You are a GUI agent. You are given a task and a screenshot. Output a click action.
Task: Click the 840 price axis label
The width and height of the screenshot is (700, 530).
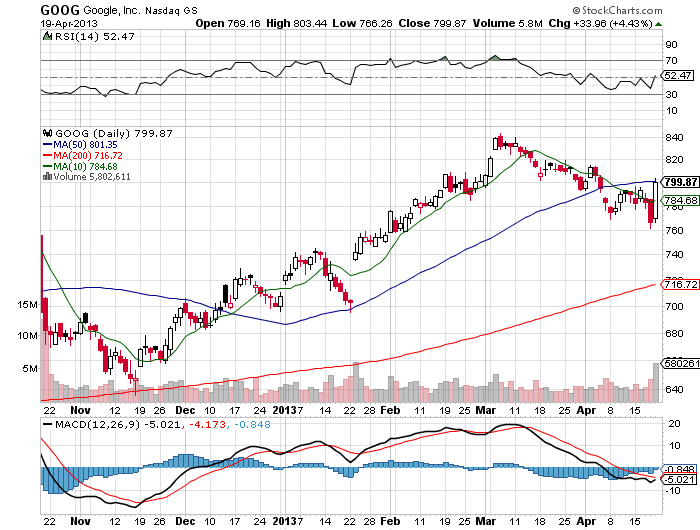pos(674,138)
